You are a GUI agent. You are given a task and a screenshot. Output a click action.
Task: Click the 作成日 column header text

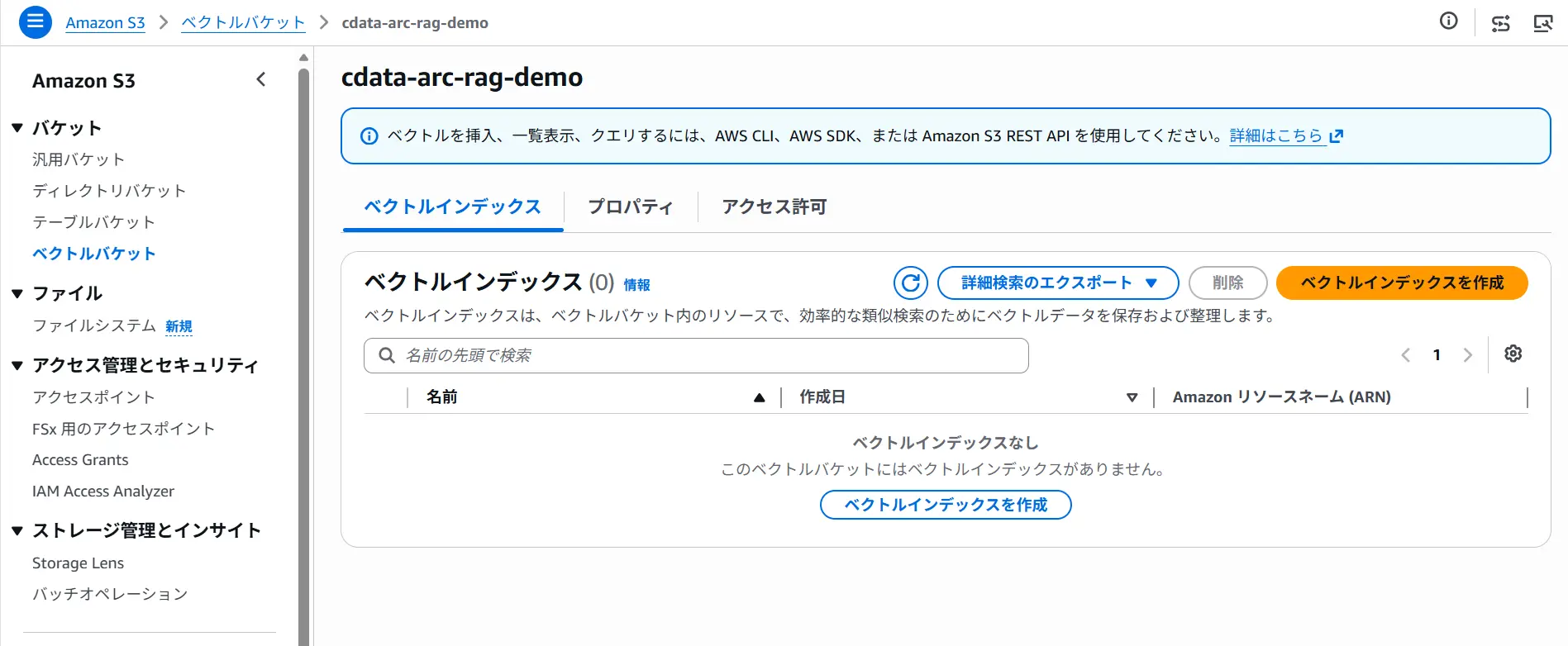pyautogui.click(x=822, y=397)
